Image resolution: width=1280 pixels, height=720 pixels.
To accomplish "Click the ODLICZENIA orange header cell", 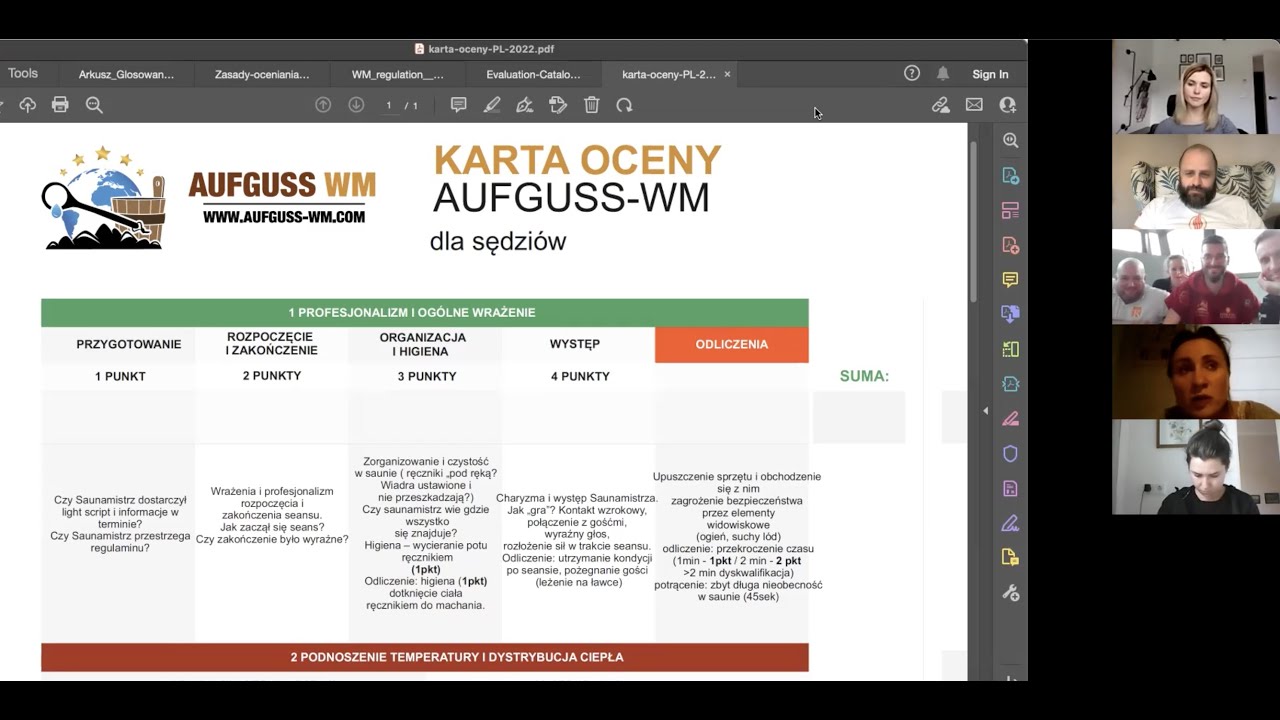I will [x=732, y=344].
